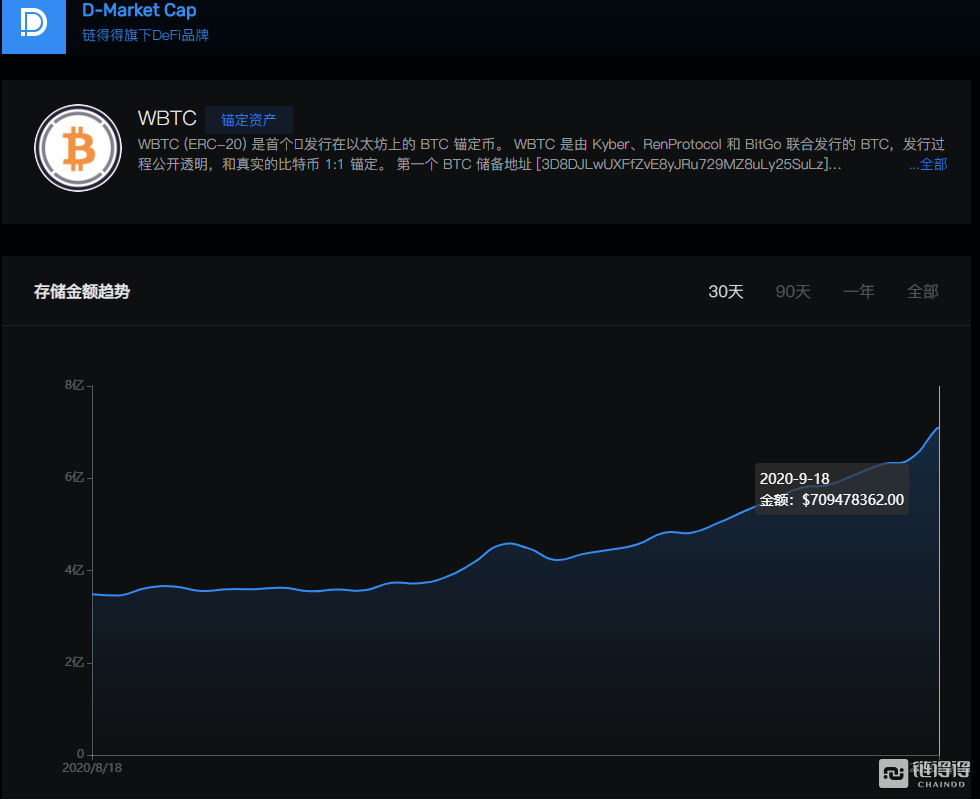Click the 8亿 y-axis label
980x799 pixels.
pos(74,385)
